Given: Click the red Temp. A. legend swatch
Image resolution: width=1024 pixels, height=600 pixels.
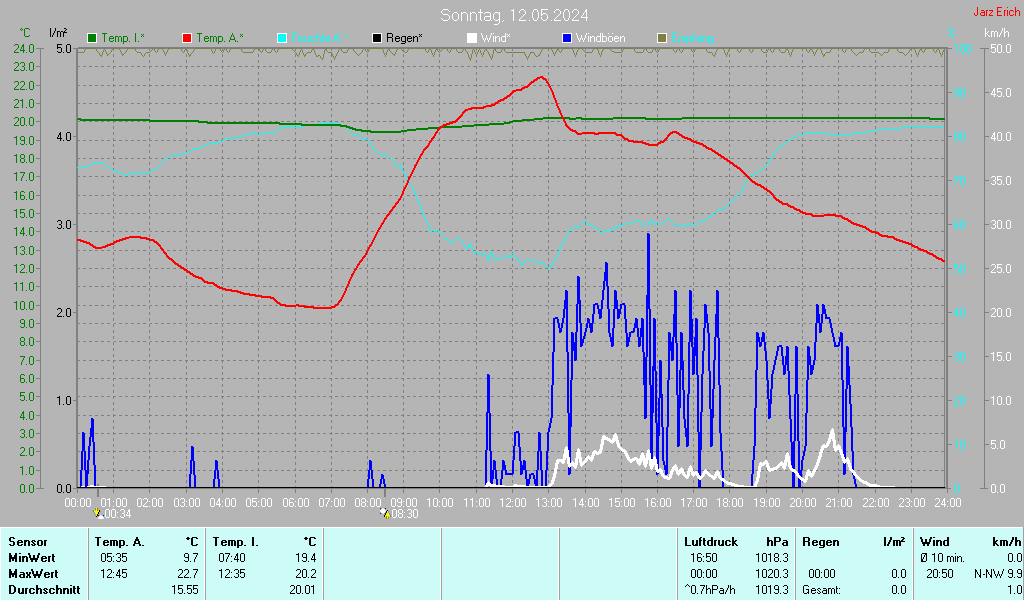Looking at the screenshot, I should (188, 38).
